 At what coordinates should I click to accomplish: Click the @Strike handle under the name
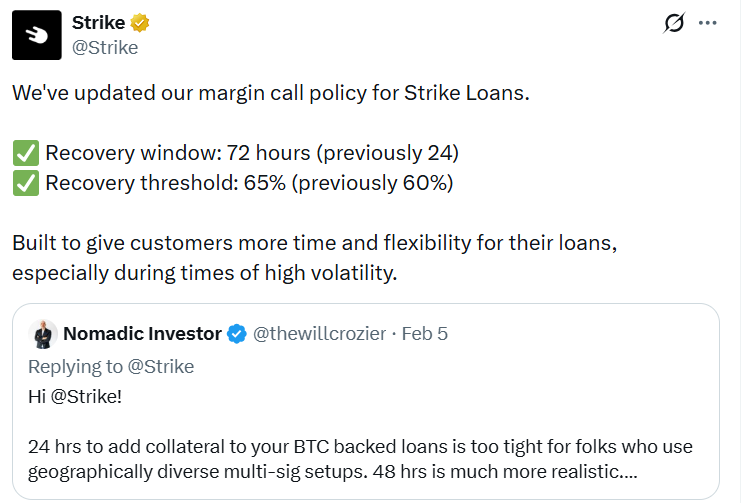(105, 47)
